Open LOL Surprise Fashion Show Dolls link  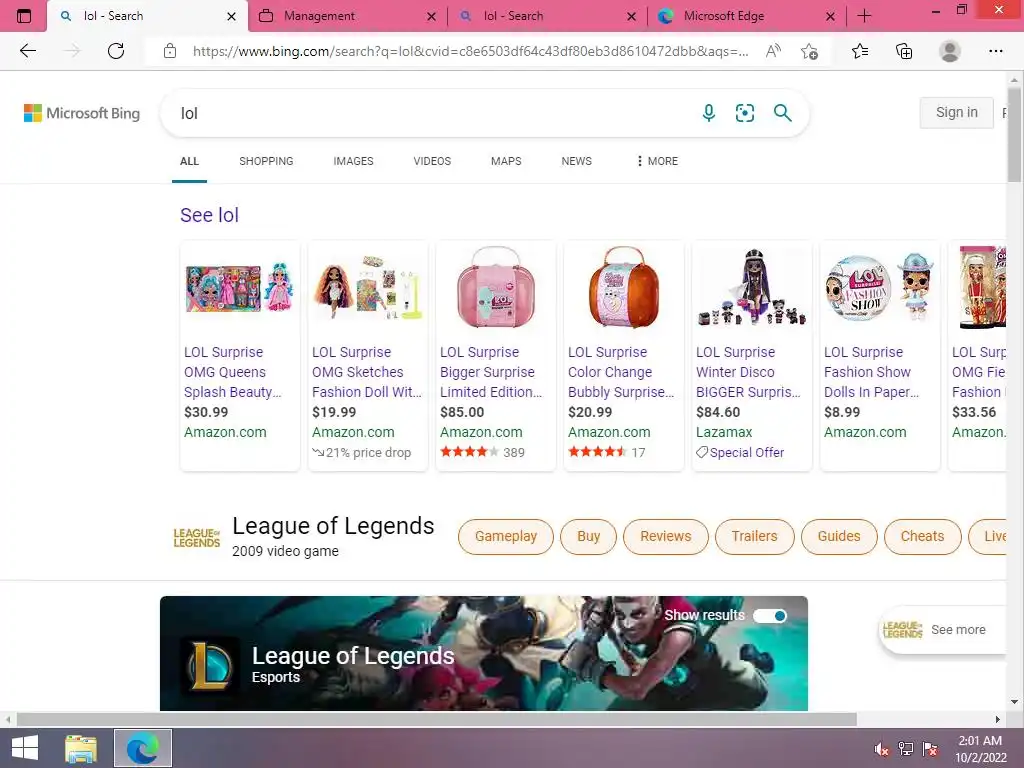[872, 372]
